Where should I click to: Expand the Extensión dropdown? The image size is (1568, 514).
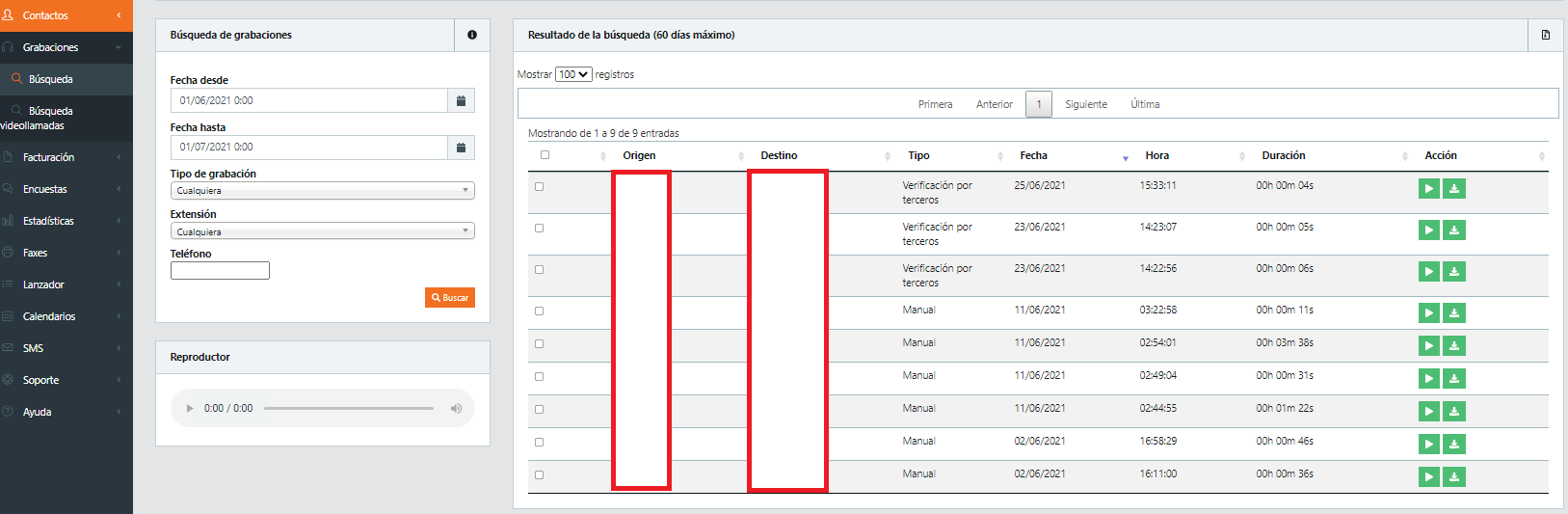322,231
